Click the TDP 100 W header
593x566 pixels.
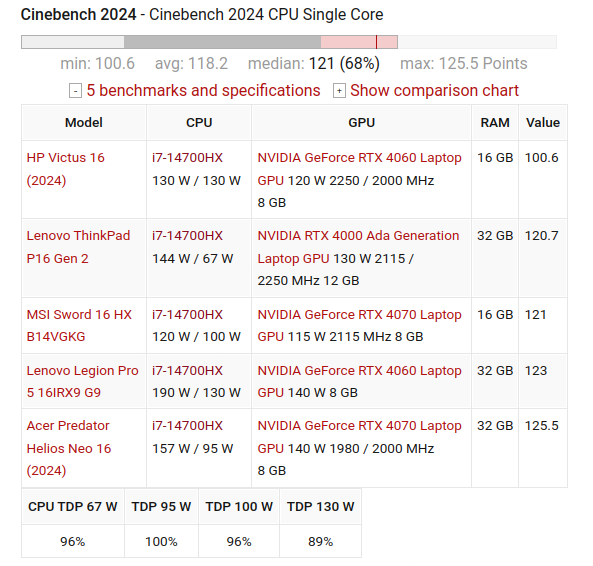tap(239, 507)
